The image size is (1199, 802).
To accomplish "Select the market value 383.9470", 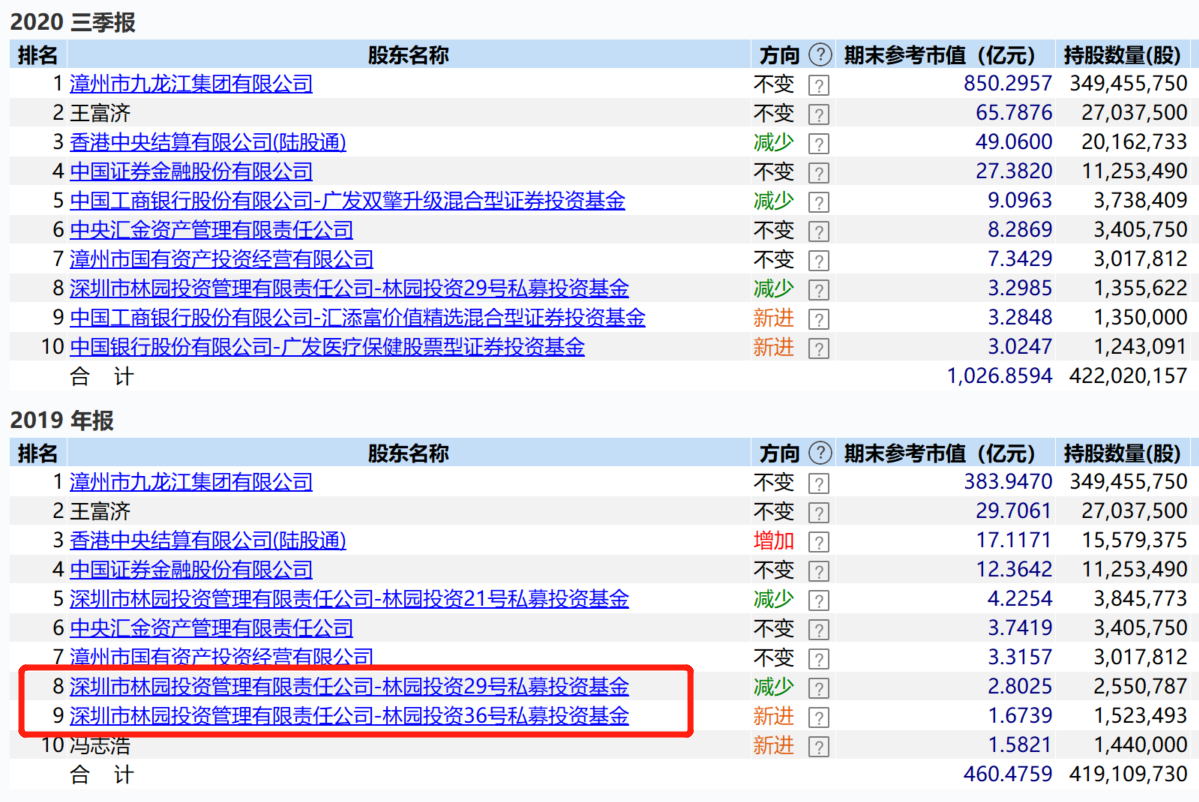I will coord(1008,482).
